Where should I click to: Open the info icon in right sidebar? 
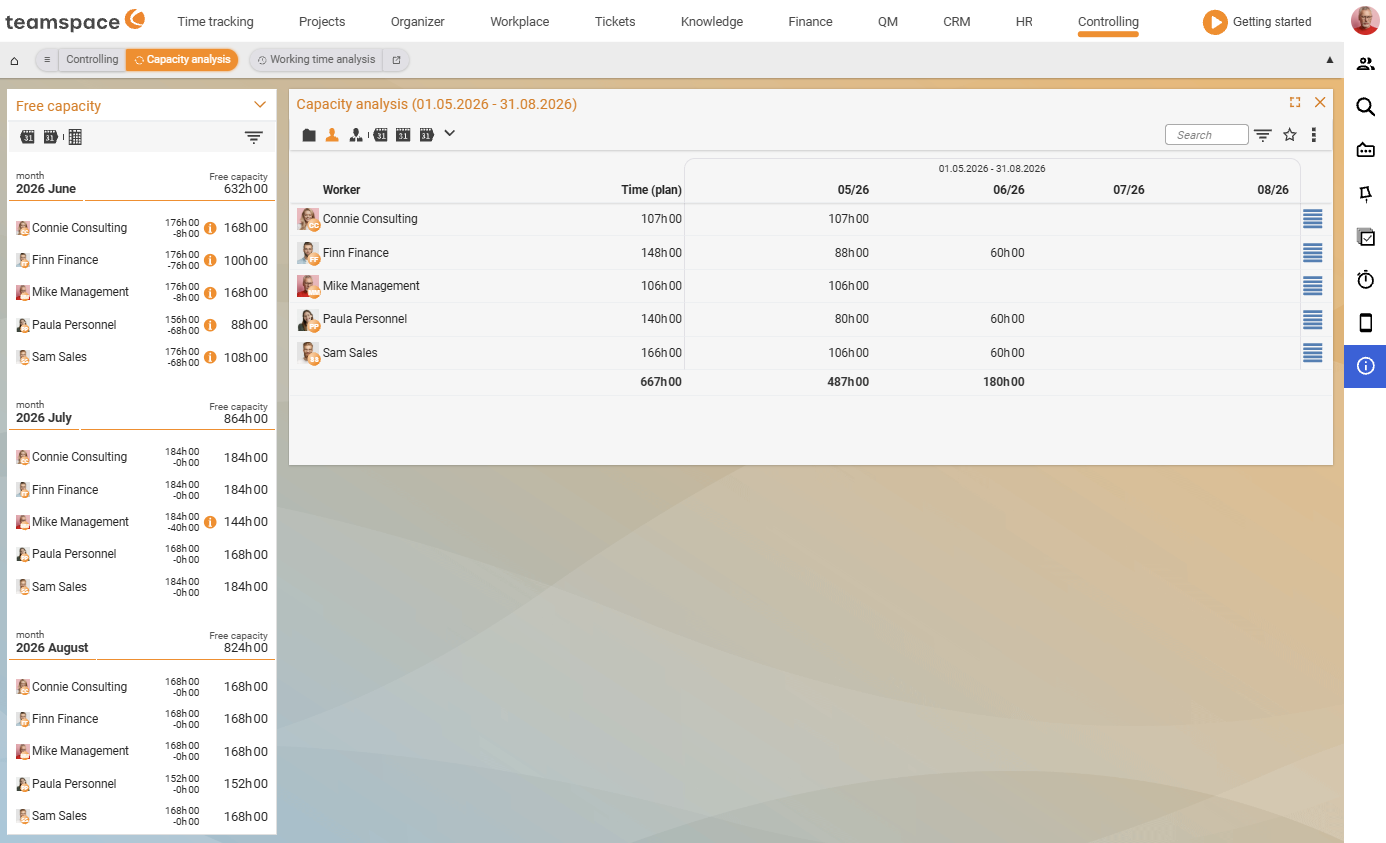(1365, 366)
